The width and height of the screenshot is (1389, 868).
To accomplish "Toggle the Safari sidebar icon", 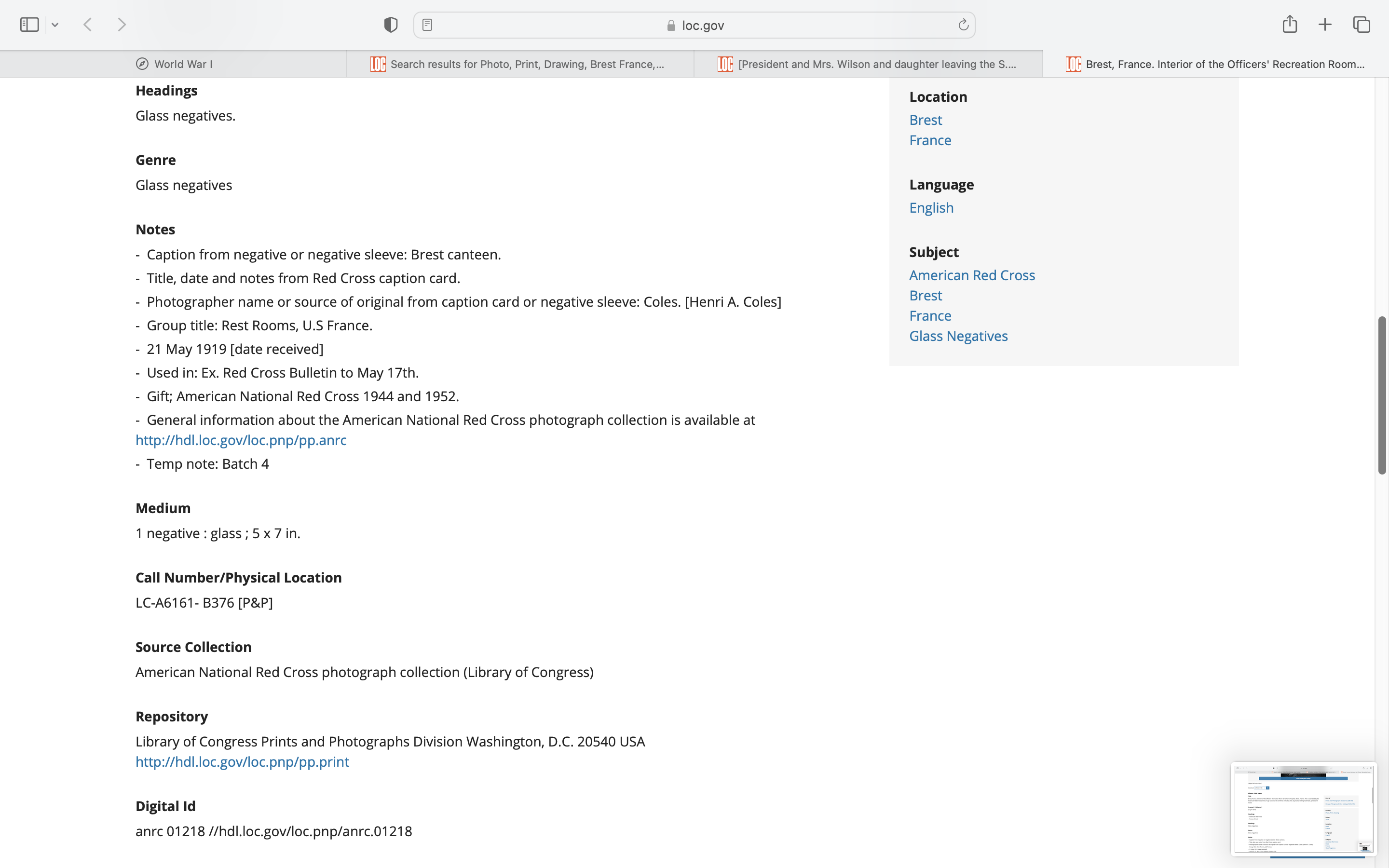I will point(29,25).
